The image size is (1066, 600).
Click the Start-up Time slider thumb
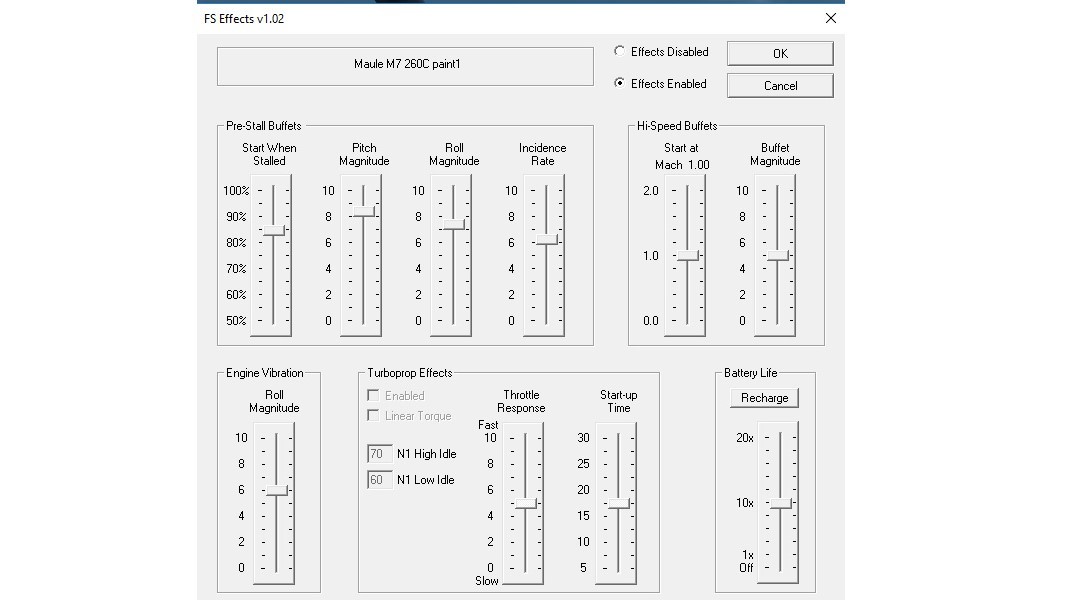tap(619, 503)
